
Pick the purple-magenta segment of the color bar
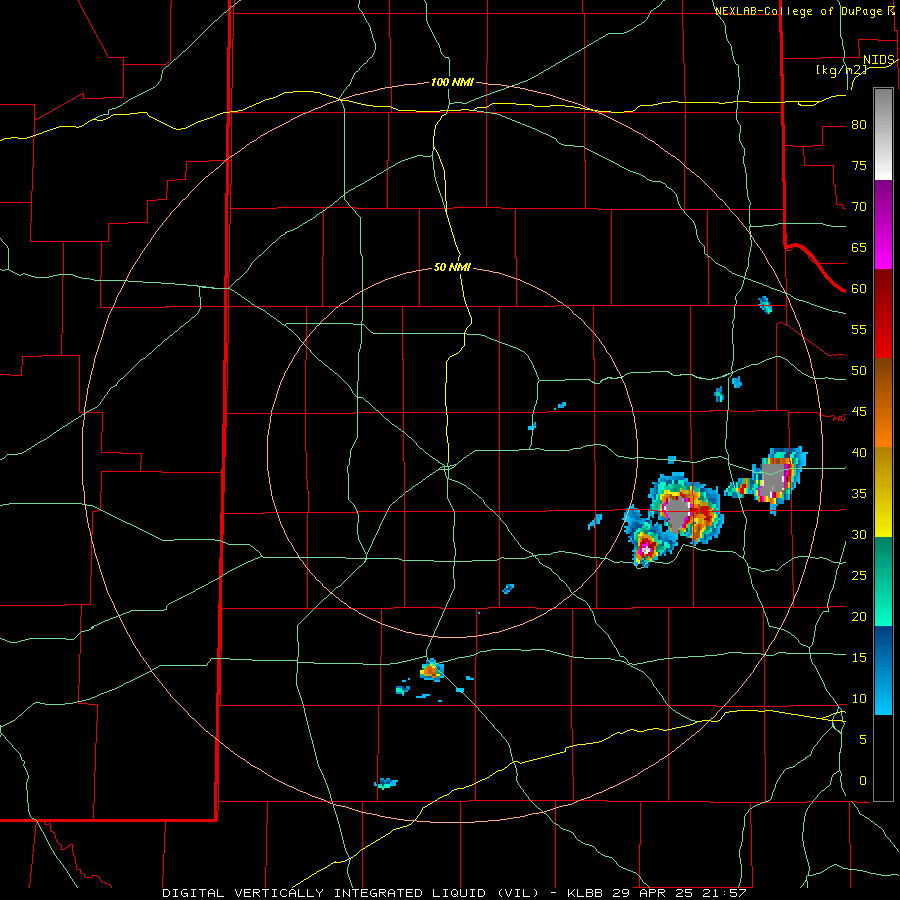coord(883,224)
